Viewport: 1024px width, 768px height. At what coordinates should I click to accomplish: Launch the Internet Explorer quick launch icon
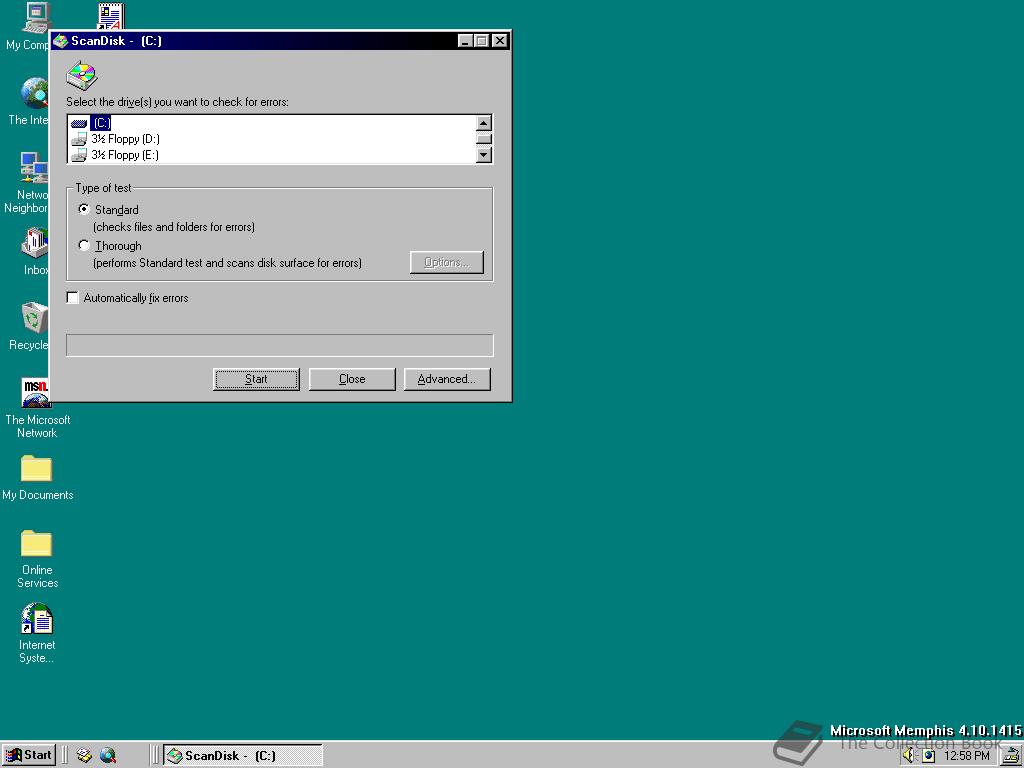click(108, 756)
